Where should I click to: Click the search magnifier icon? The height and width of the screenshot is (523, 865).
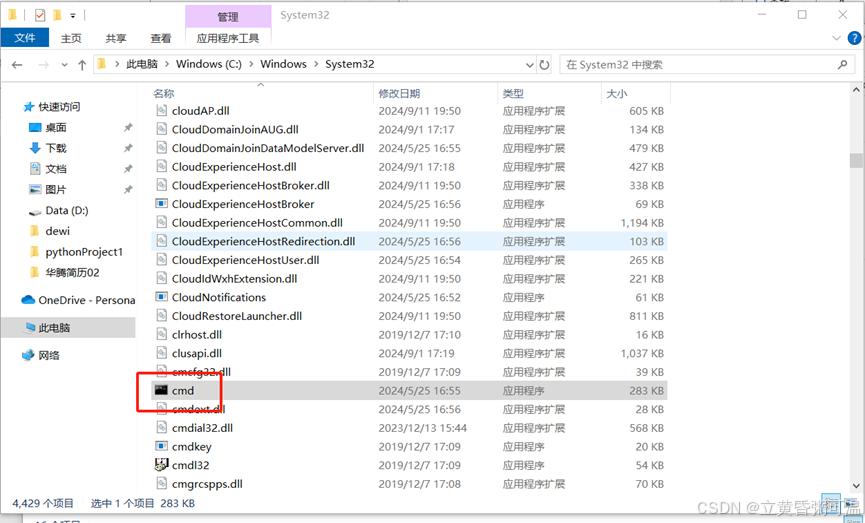[842, 65]
